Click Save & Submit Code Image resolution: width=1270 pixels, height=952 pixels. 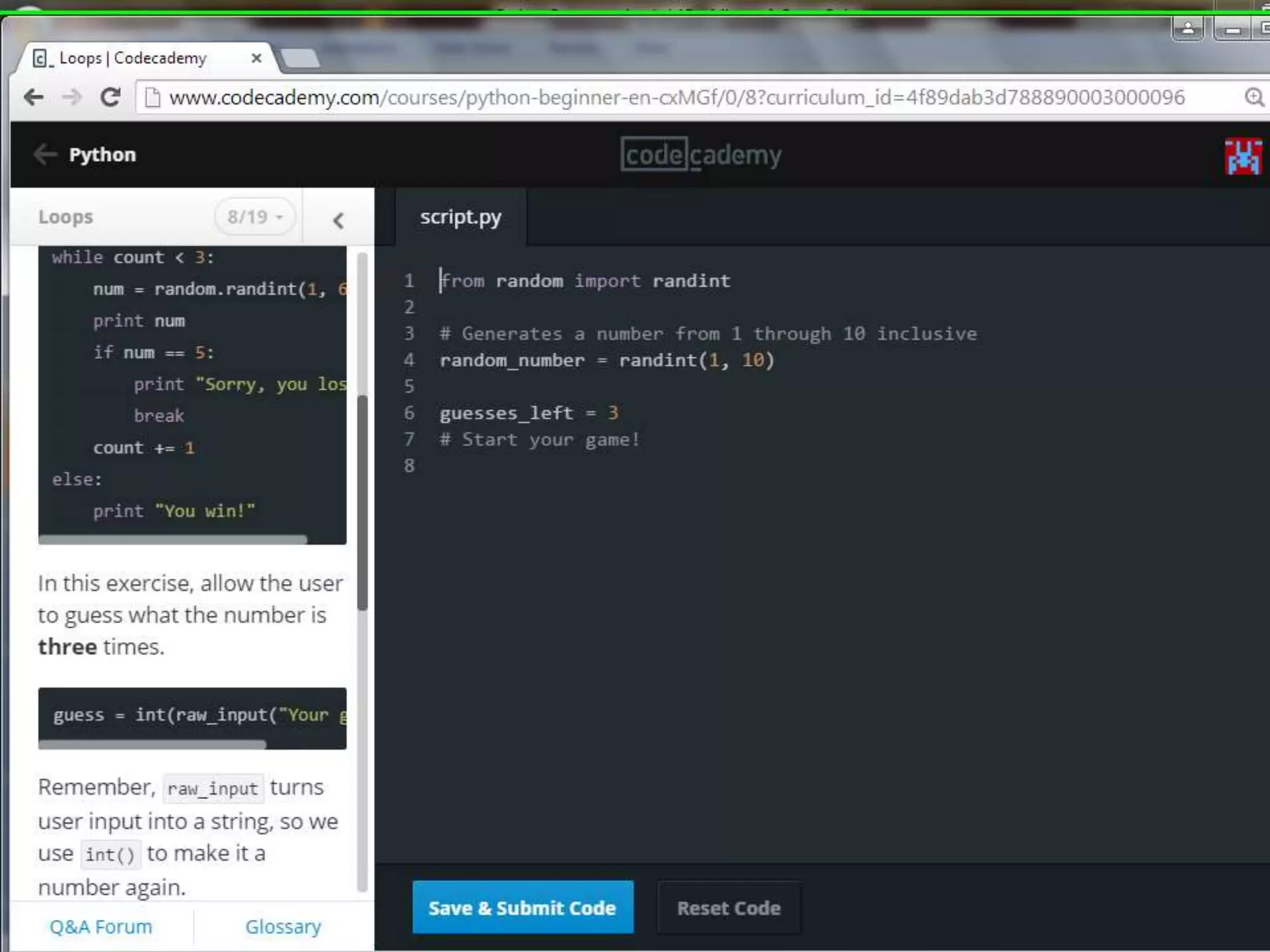click(522, 907)
